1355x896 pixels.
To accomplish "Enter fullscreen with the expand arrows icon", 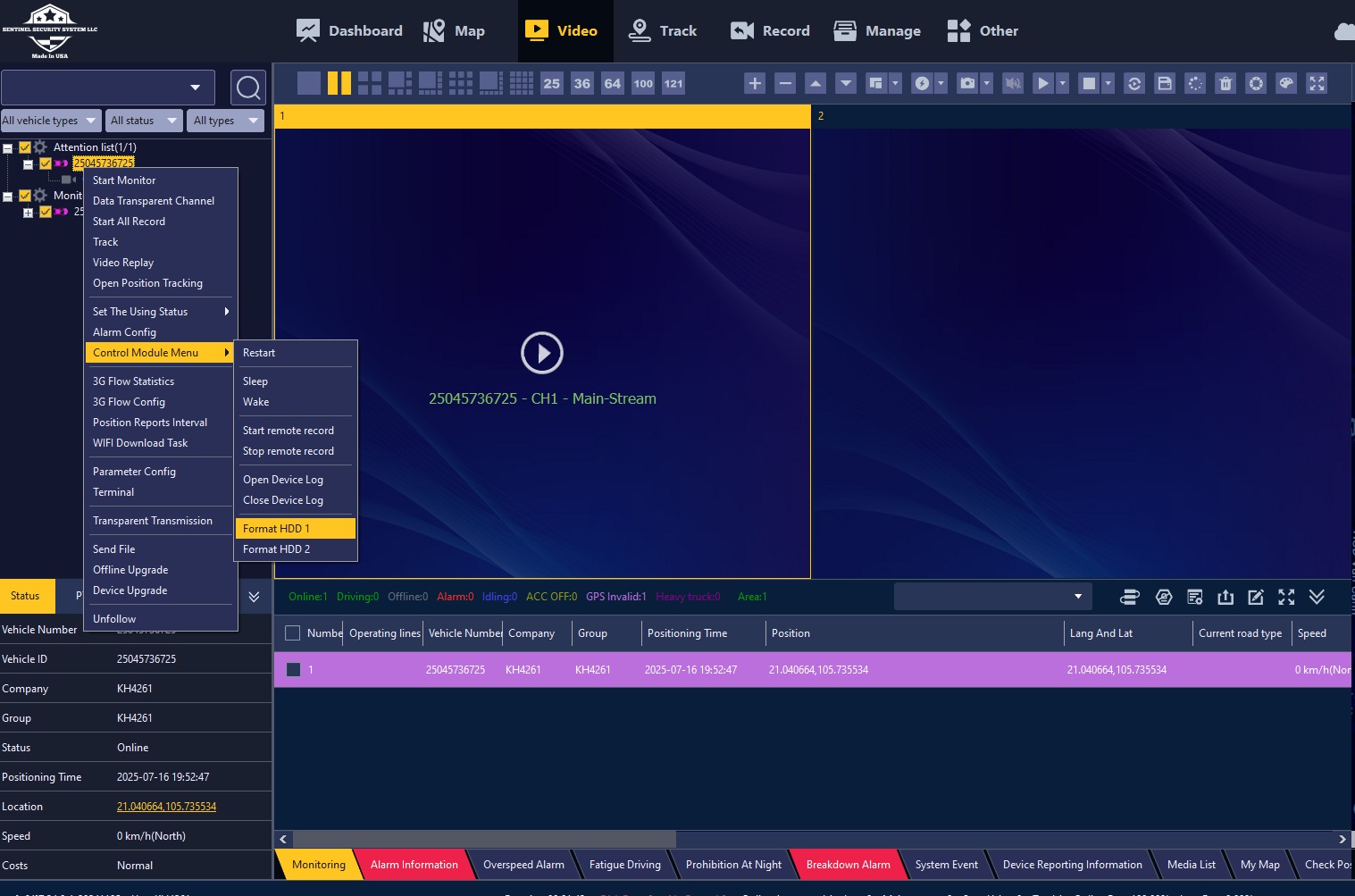I will pos(1317,83).
